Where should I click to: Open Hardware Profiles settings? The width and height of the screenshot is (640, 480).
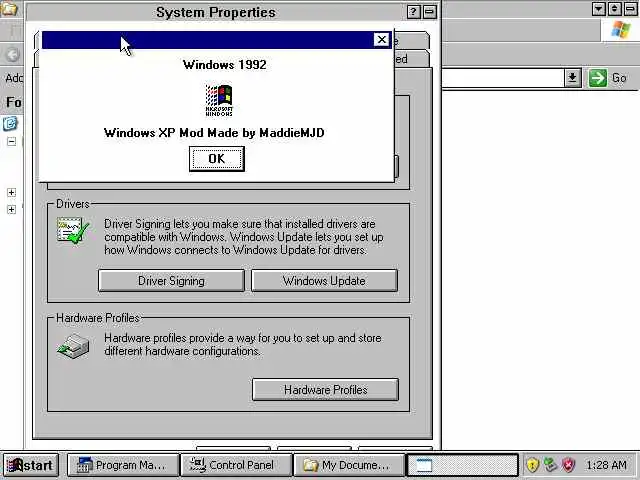tap(325, 389)
